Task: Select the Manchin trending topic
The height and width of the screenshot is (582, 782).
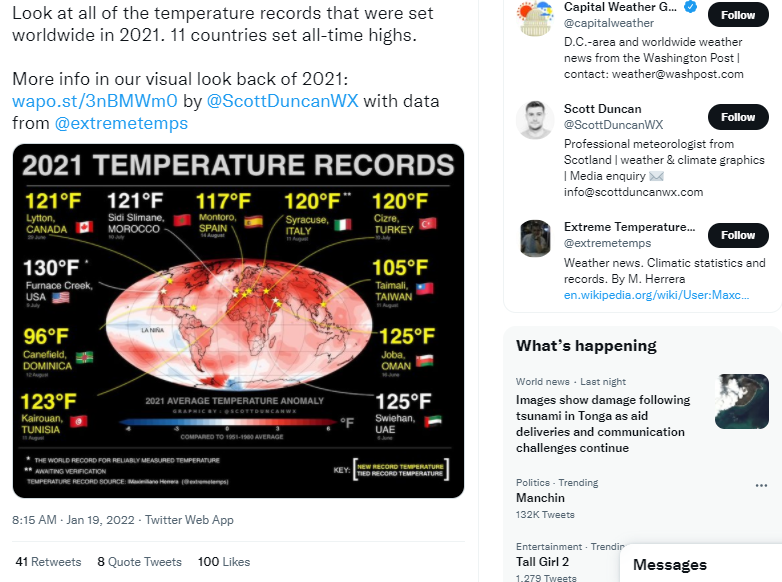Action: (x=541, y=498)
